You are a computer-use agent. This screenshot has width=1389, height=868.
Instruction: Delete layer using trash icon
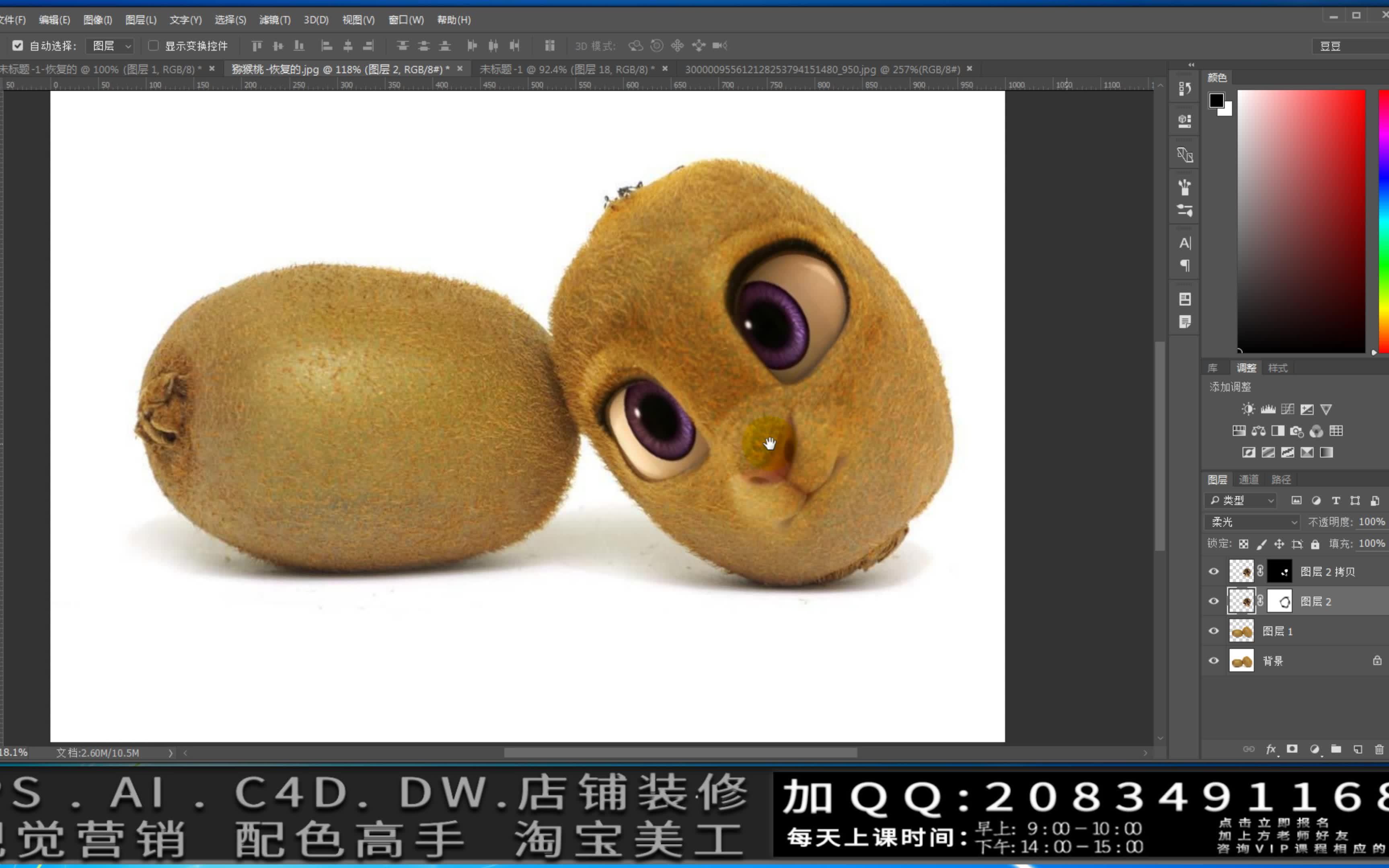1379,749
